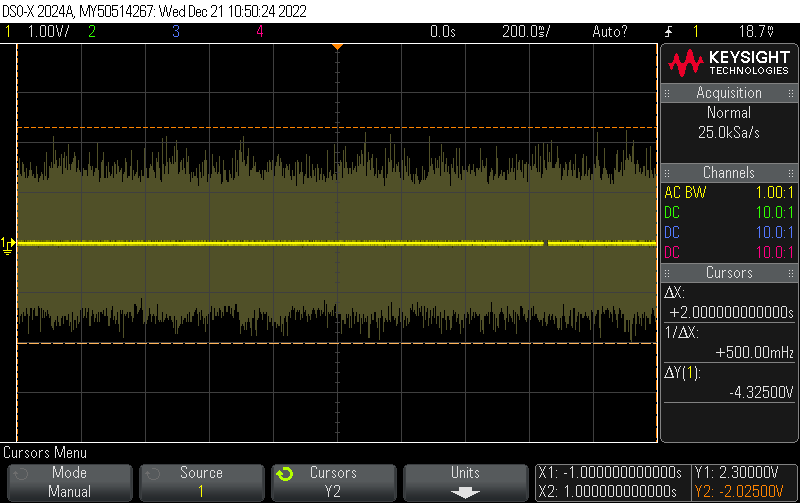Screen dimensions: 800x503
Task: Click the X2 1.000000000000s cursor value
Action: coord(608,492)
